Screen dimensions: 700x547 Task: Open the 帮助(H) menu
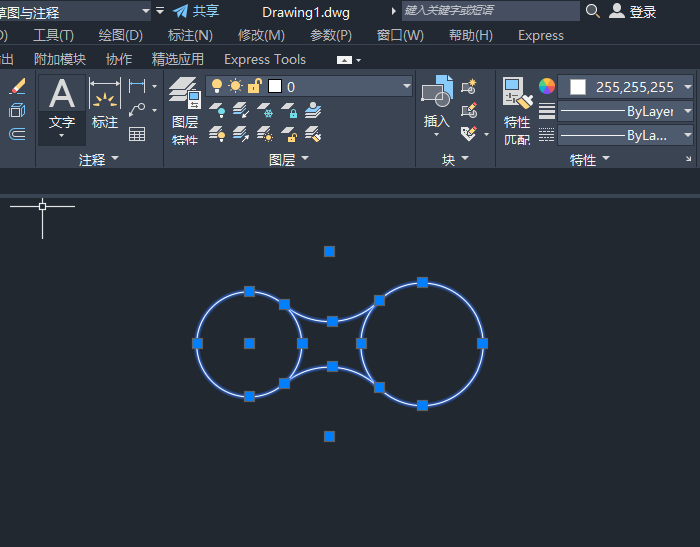[x=471, y=35]
